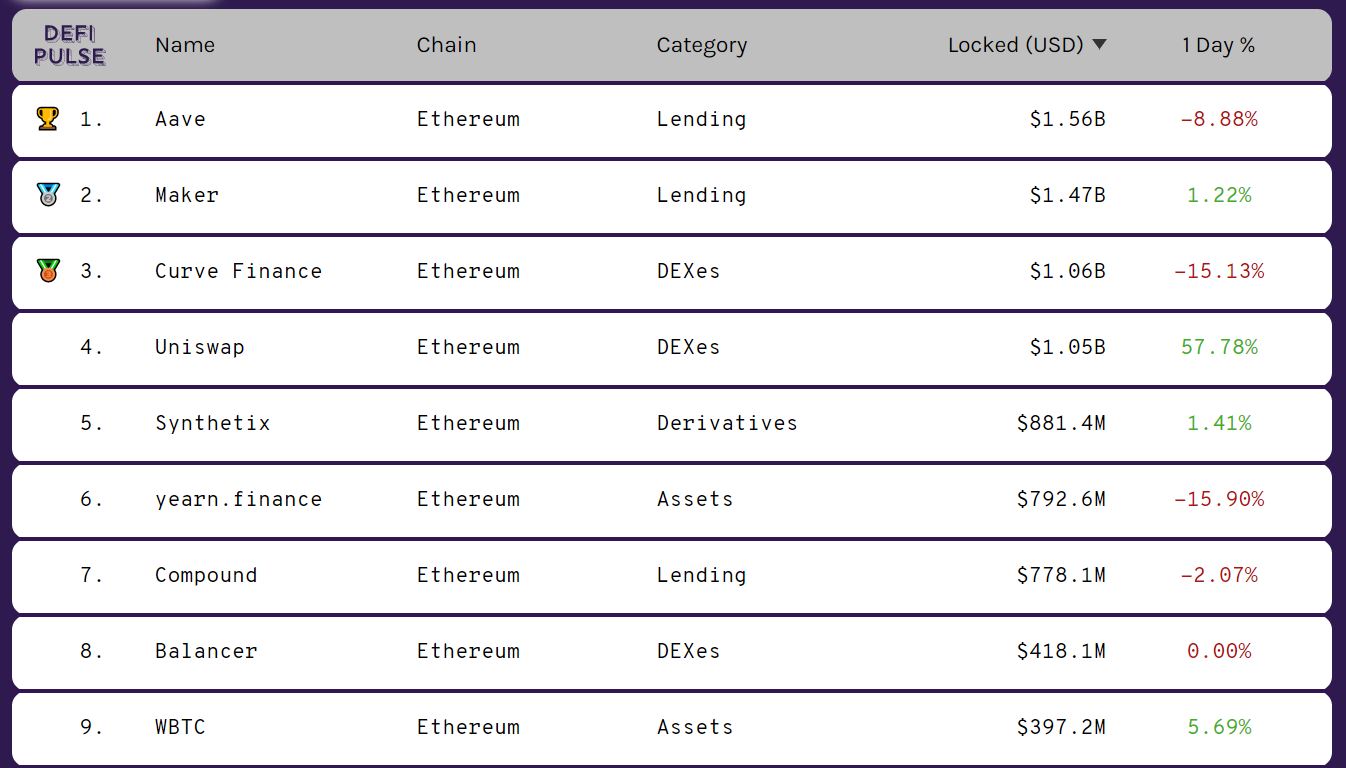1346x768 pixels.
Task: Open the Uniswap project link
Action: tap(199, 347)
